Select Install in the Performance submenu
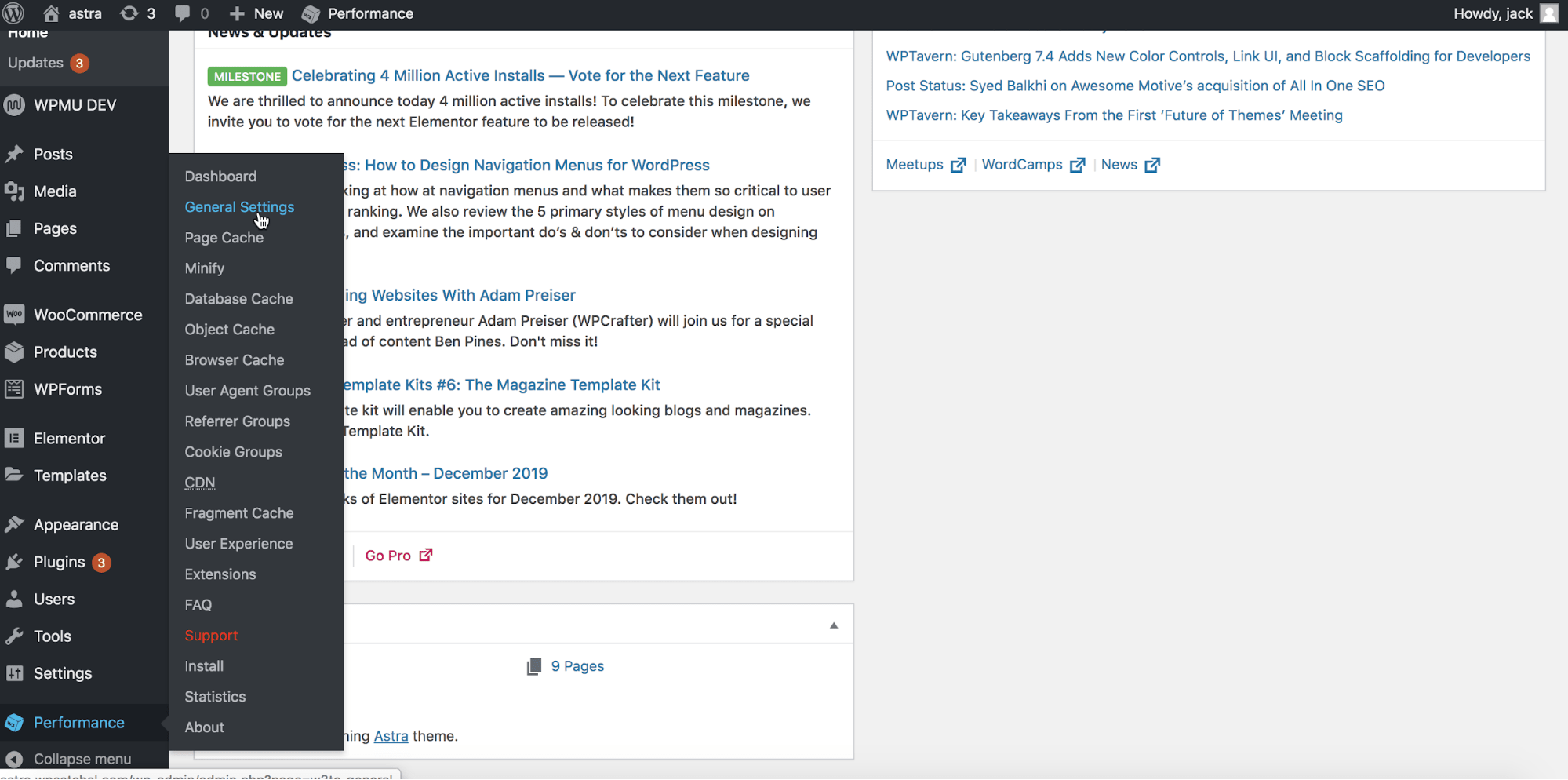The height and width of the screenshot is (780, 1568). click(x=204, y=666)
